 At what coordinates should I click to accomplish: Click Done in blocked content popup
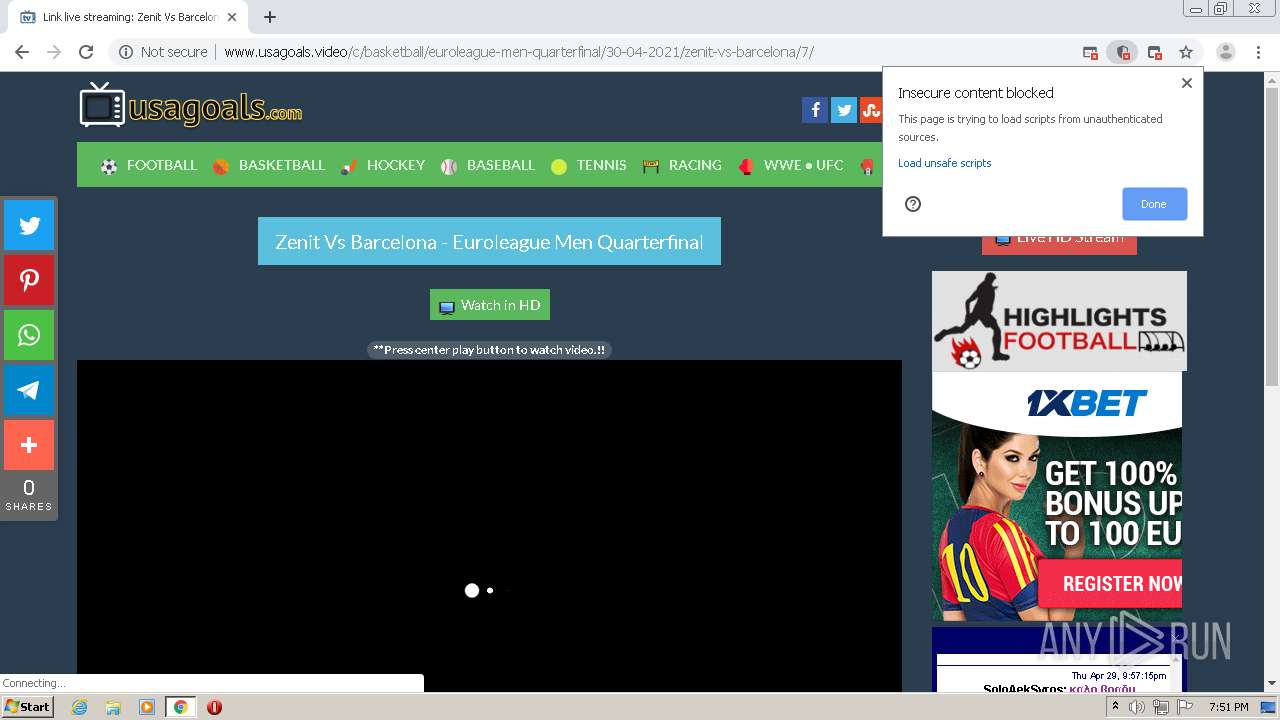1154,204
